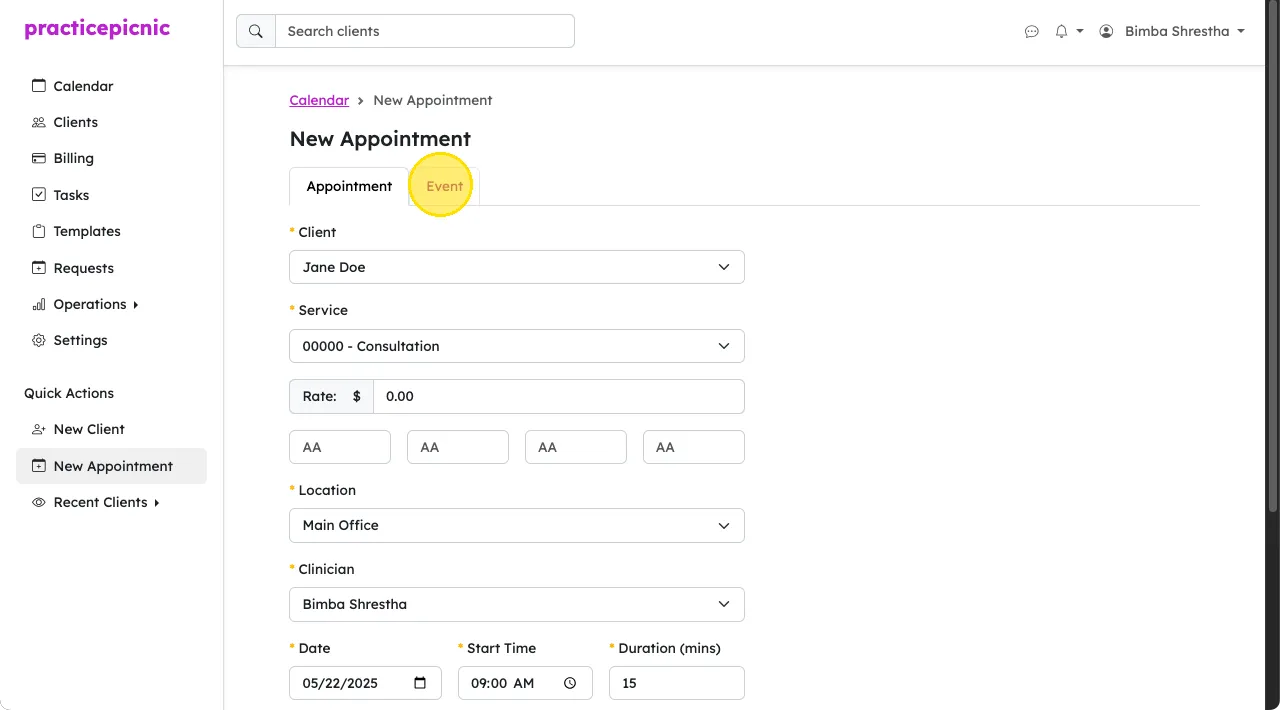This screenshot has height=710, width=1280.
Task: Open the notifications bell icon
Action: pos(1062,32)
